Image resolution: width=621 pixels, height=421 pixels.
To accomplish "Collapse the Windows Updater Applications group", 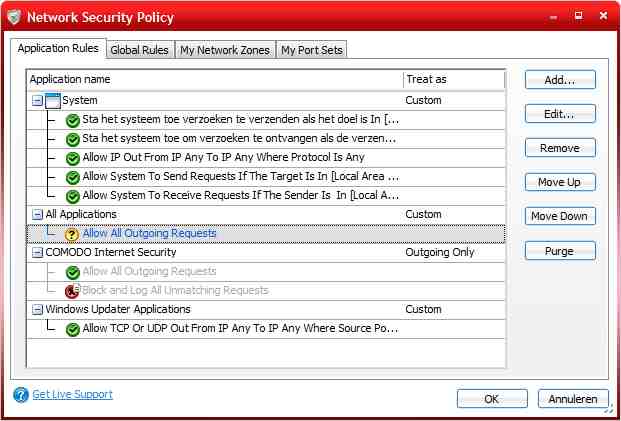I will 37,310.
